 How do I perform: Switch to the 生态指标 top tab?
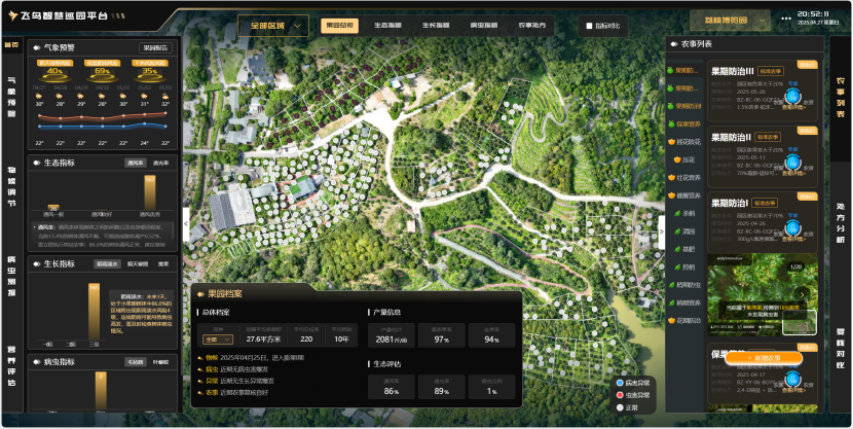click(386, 25)
